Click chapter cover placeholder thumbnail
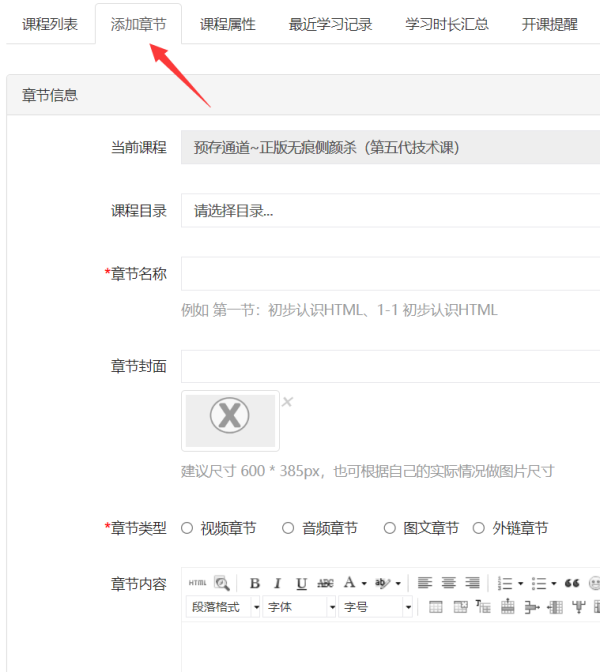This screenshot has height=672, width=600. coord(230,420)
